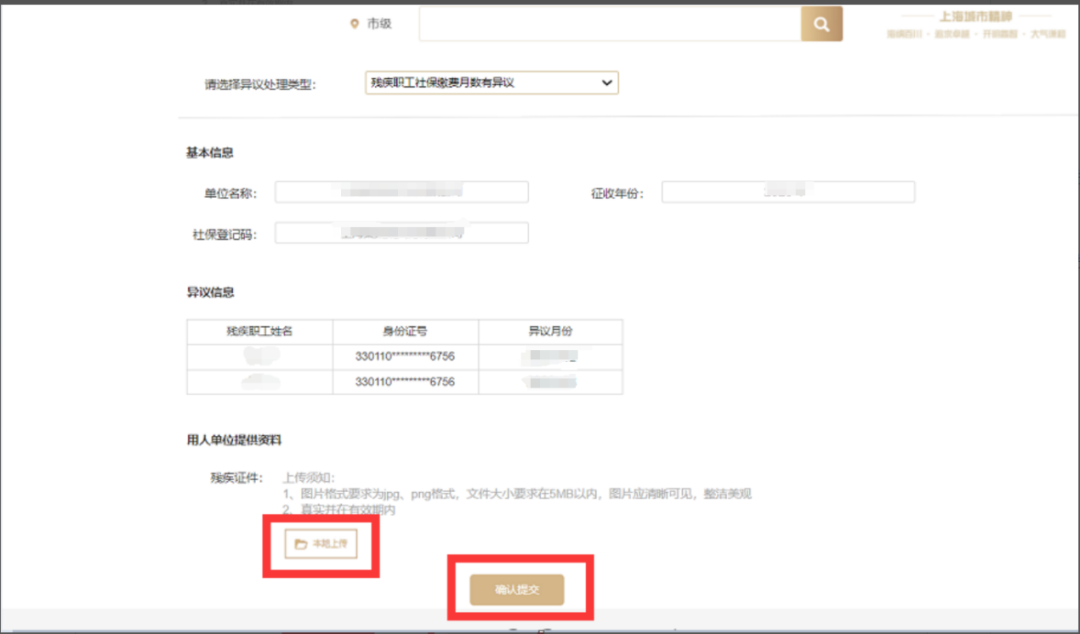The height and width of the screenshot is (634, 1080).
Task: Click the 确认提交 button
Action: click(517, 590)
